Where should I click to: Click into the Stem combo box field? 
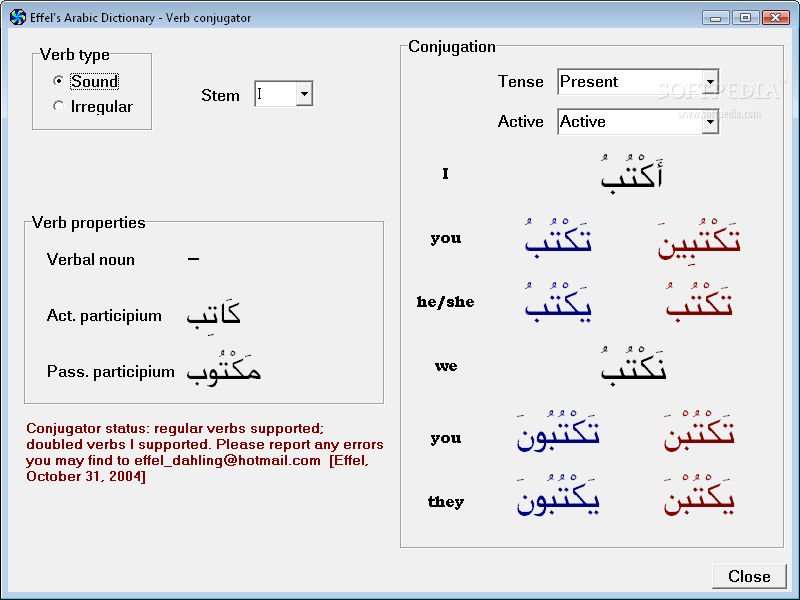click(276, 94)
